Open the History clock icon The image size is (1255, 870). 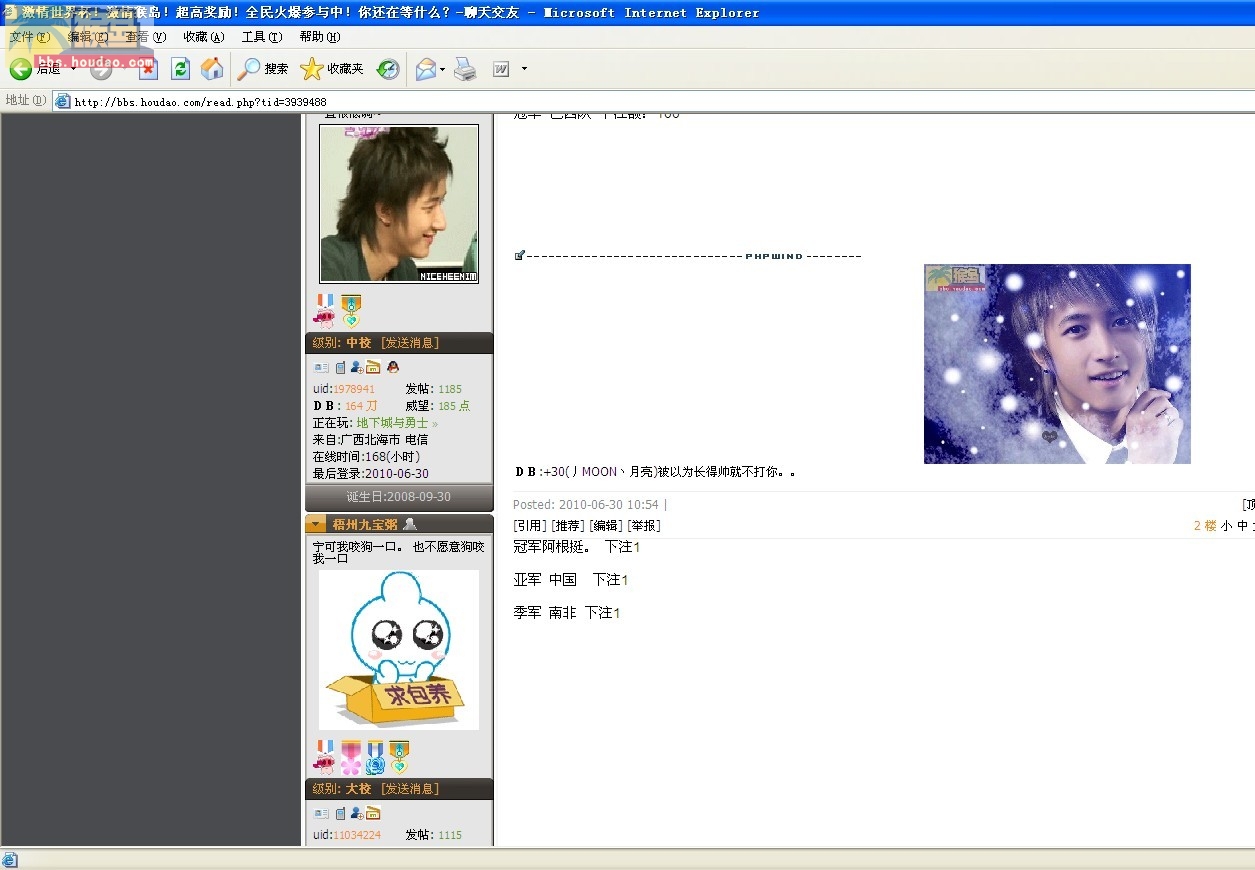[388, 69]
